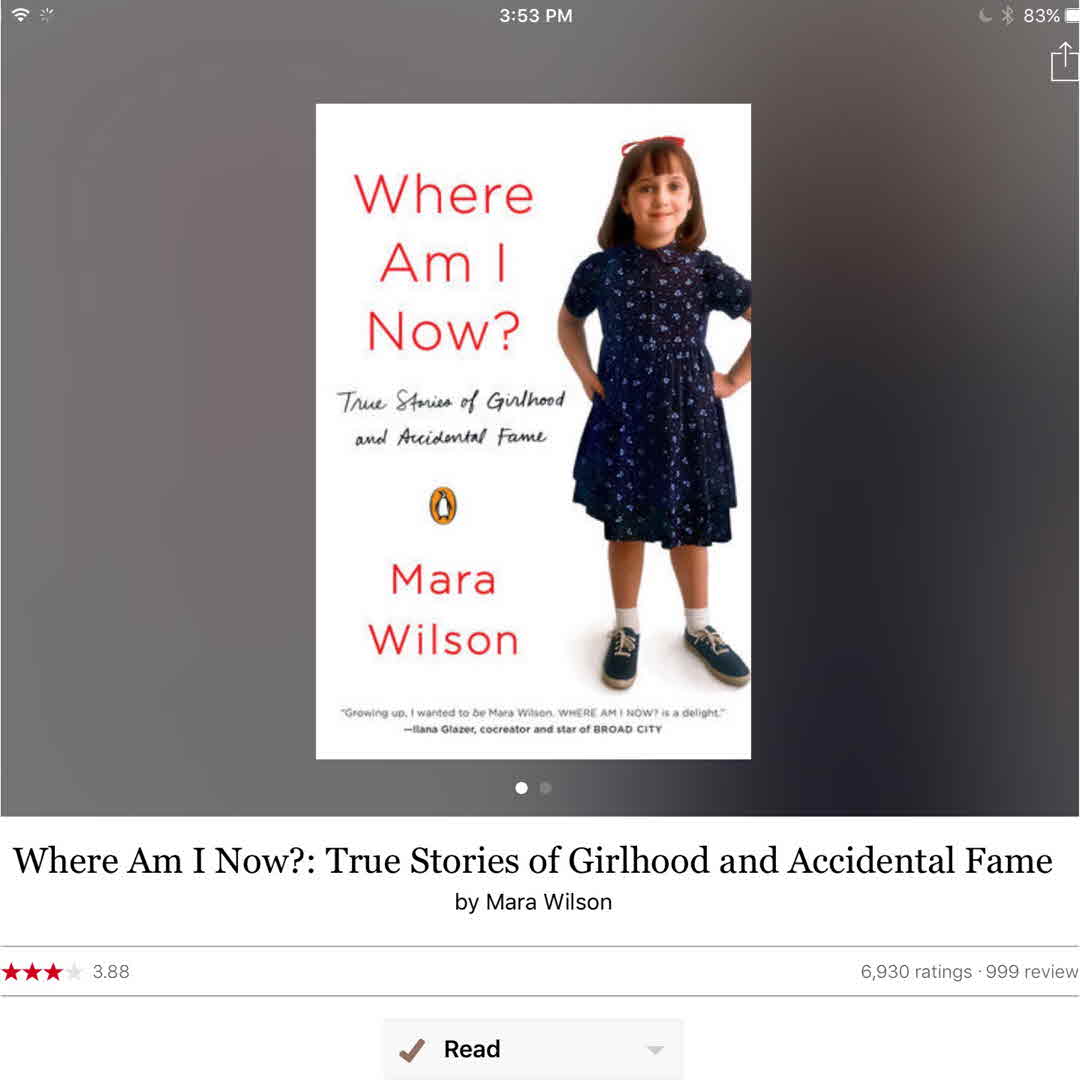Tap the Do Not Disturb moon icon
This screenshot has height=1080, width=1080.
986,15
